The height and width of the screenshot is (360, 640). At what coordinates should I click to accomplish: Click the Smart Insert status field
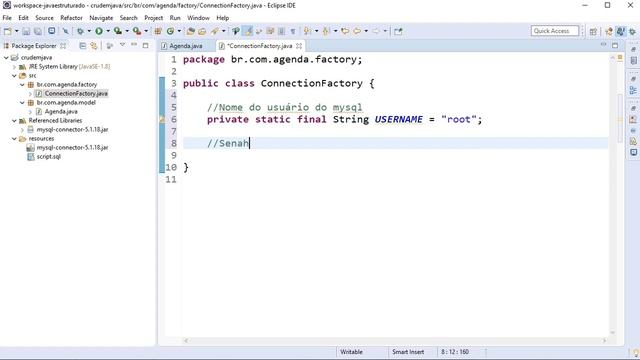click(408, 351)
